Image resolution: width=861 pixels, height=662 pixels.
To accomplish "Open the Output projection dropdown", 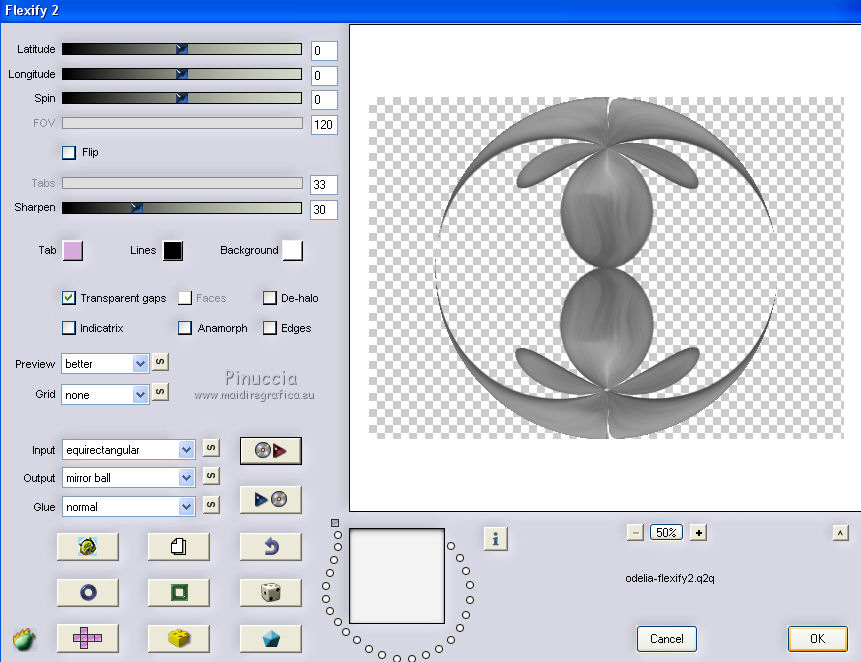I will point(128,478).
